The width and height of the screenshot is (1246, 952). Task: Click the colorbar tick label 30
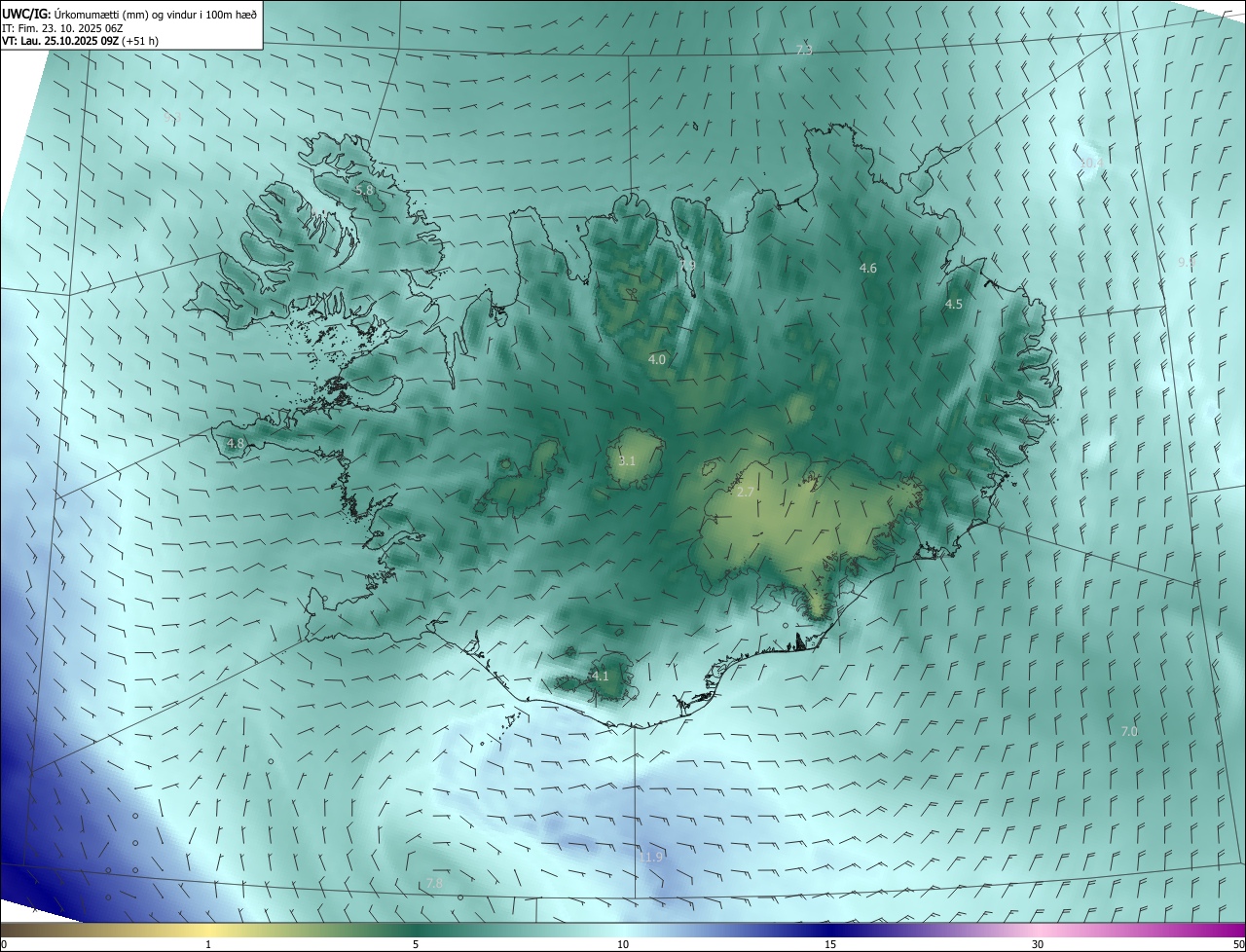(x=1038, y=945)
